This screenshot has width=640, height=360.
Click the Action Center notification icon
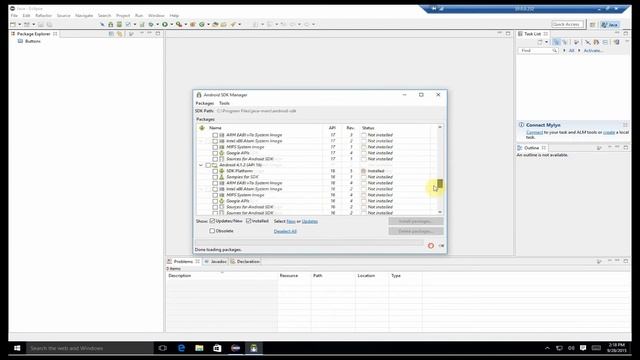(x=583, y=348)
